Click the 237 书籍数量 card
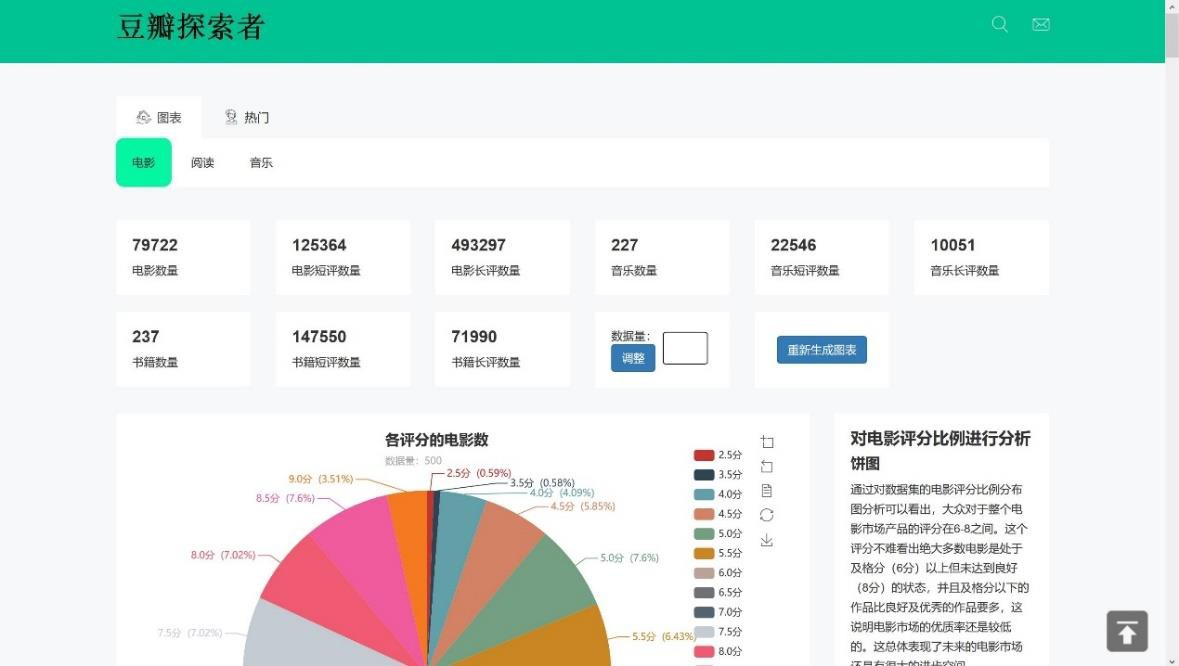1179x666 pixels. (x=183, y=350)
